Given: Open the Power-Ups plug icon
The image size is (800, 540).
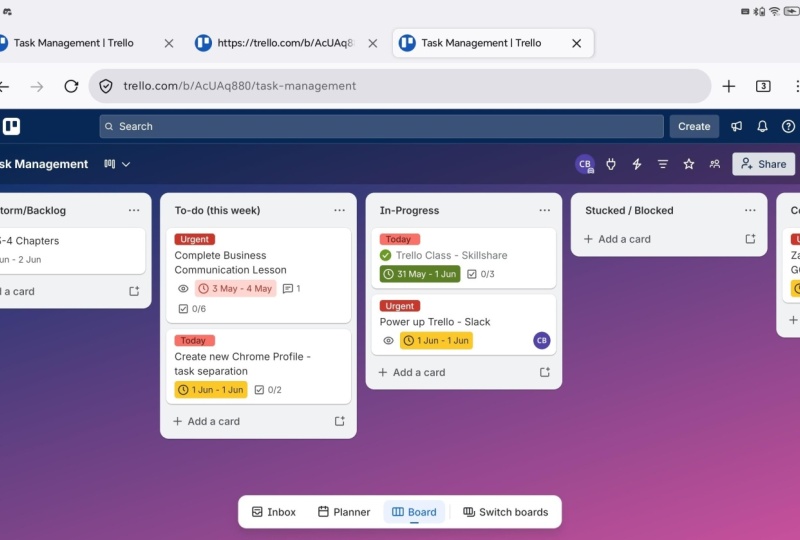Looking at the screenshot, I should [611, 164].
